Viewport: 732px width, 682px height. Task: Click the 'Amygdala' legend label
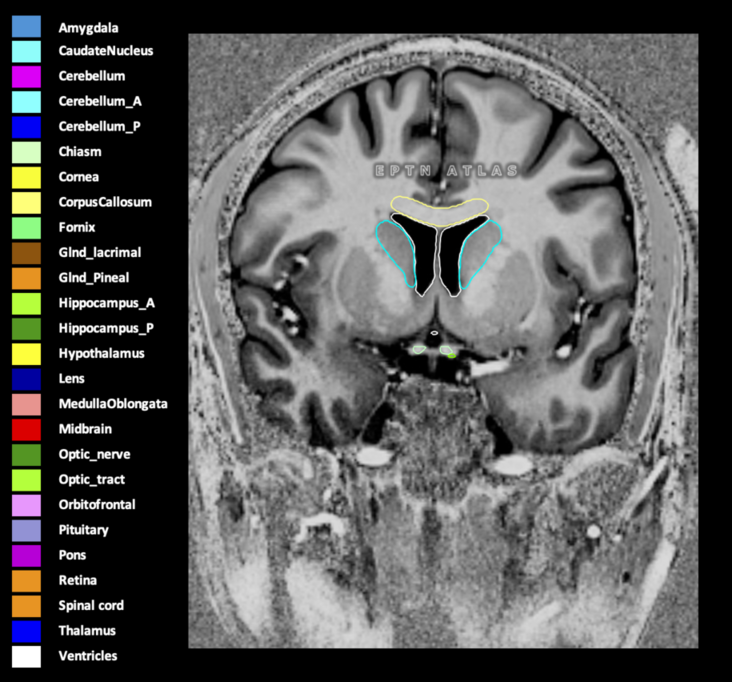[x=88, y=28]
